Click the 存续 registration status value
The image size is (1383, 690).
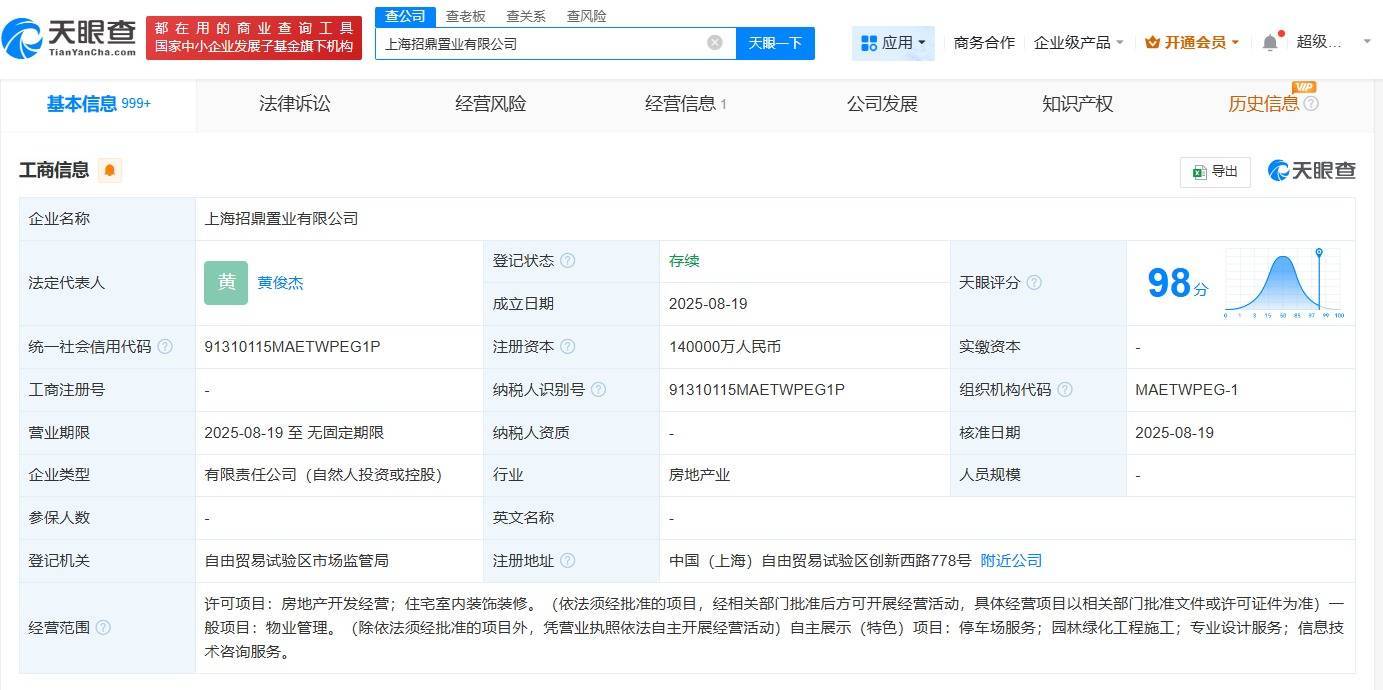pos(684,261)
